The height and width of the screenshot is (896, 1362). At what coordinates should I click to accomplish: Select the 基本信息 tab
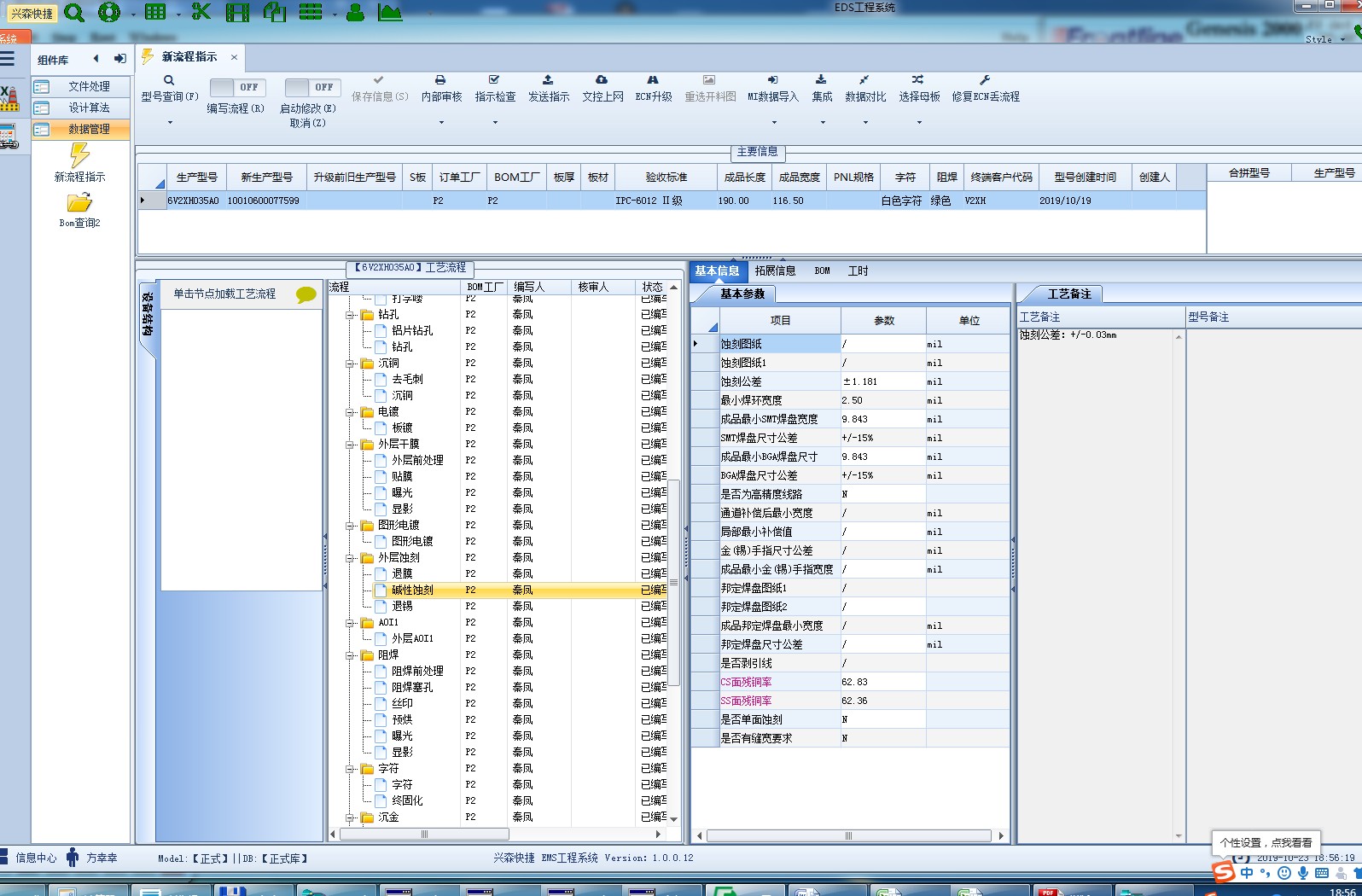coord(717,271)
